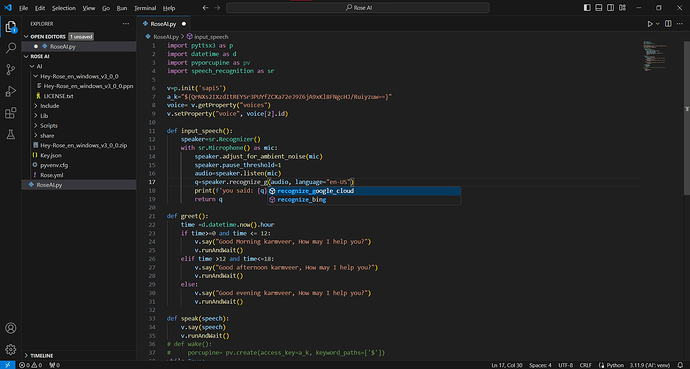Open Hey-Rose_en_windows_v3_0_0.zip file
Screen dimensions: 690x369
point(84,145)
